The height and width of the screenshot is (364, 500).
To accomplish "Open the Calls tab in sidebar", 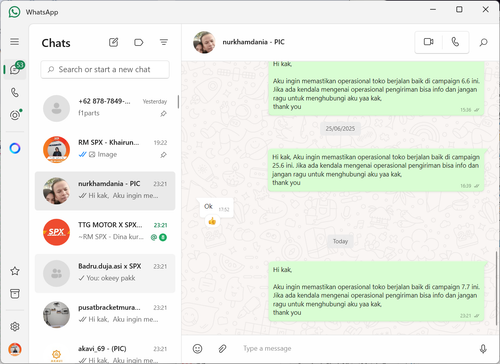I will click(x=15, y=92).
